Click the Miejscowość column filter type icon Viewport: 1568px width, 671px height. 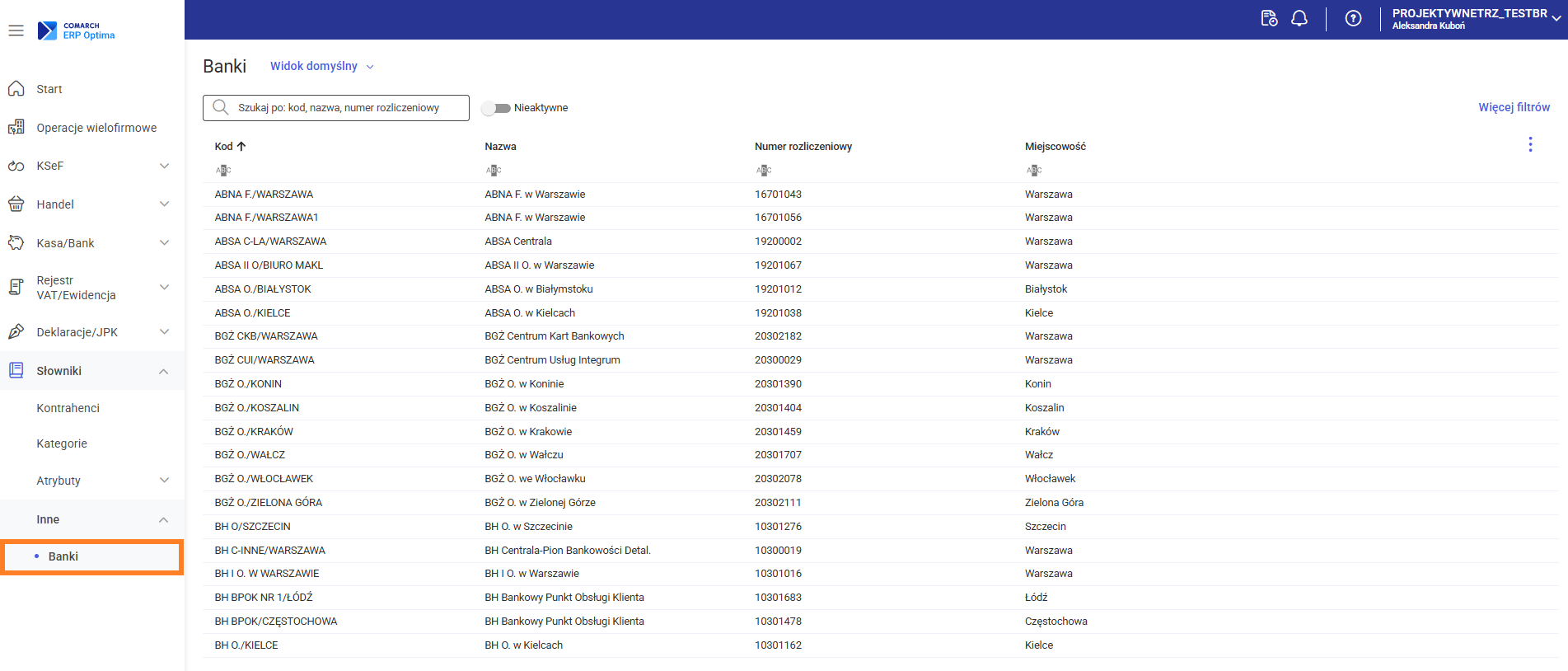pos(1034,170)
